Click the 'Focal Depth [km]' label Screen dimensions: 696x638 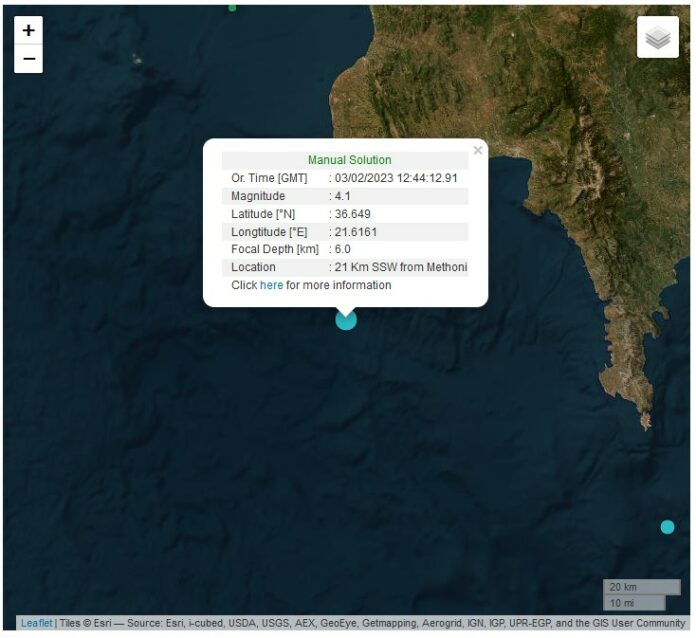point(275,249)
